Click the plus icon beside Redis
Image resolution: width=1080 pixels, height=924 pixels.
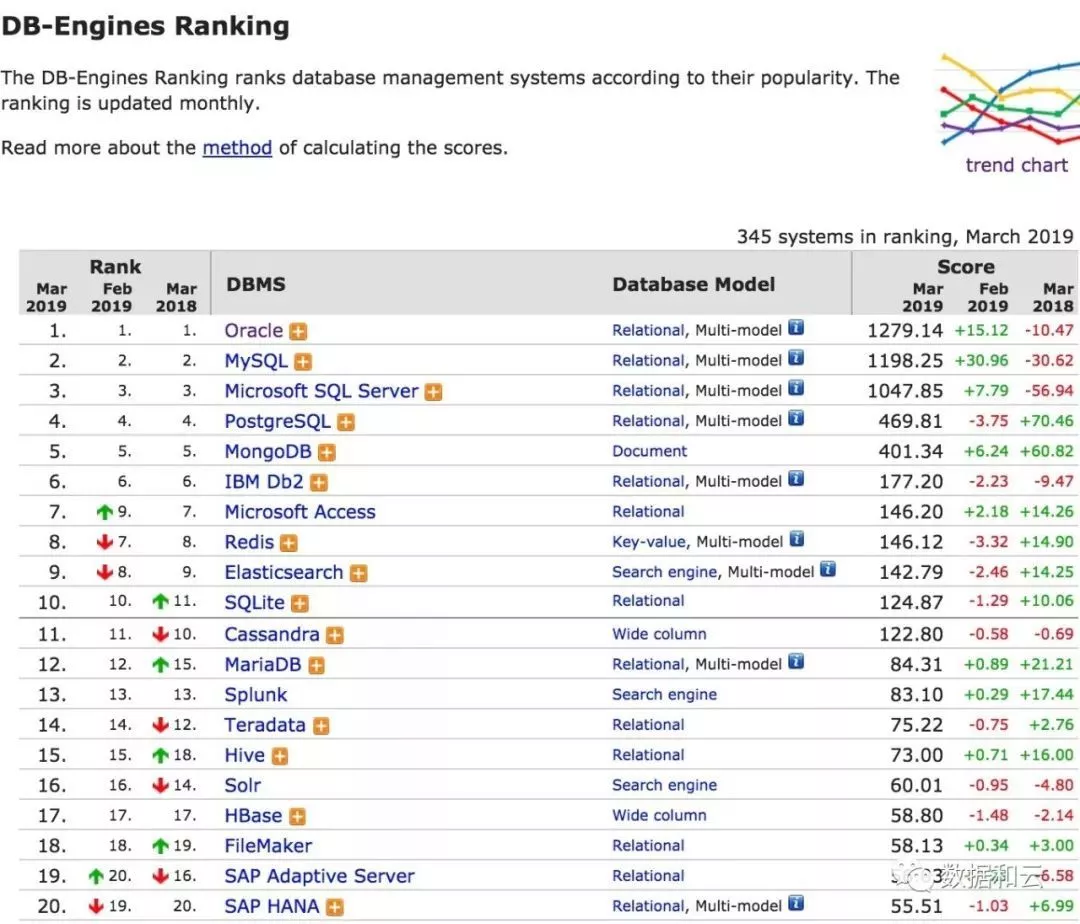[x=289, y=544]
